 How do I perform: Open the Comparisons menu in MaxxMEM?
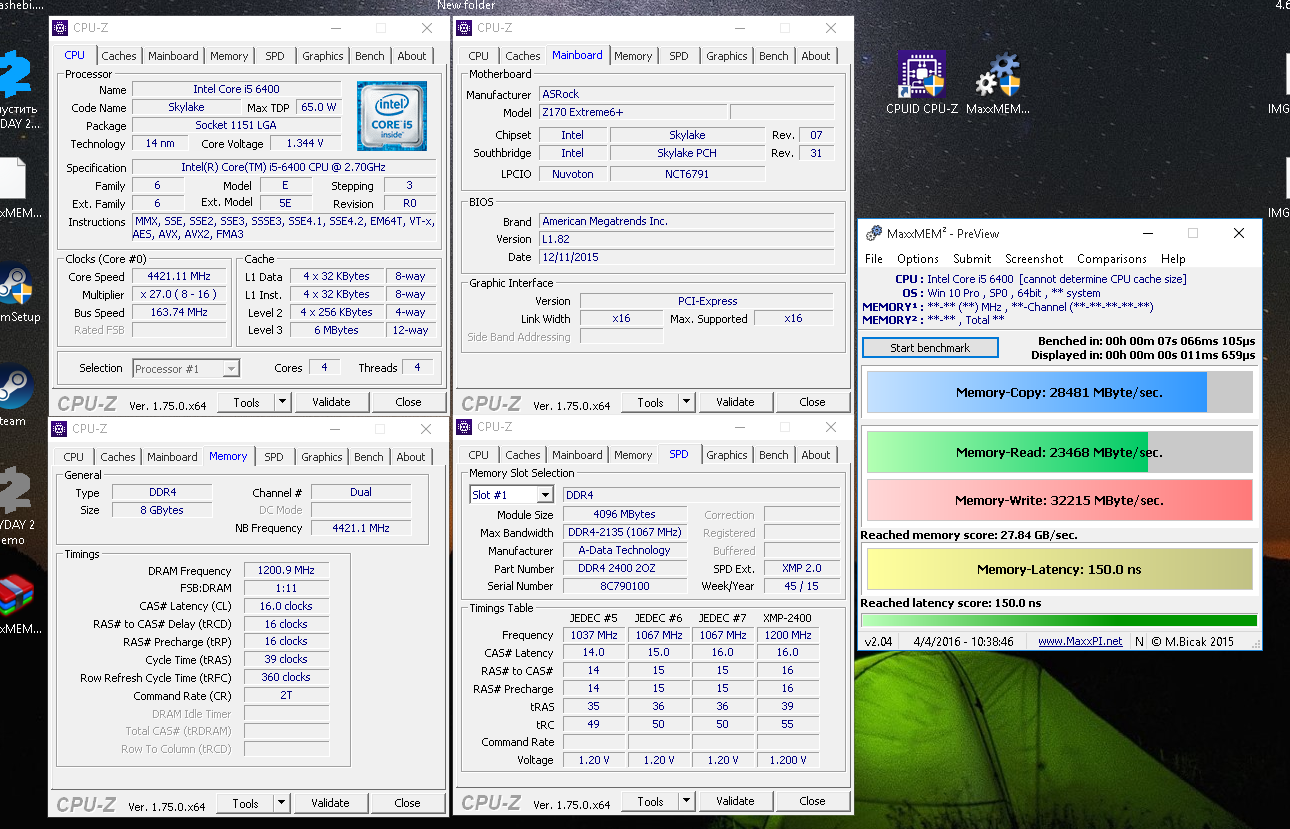pyautogui.click(x=1111, y=259)
